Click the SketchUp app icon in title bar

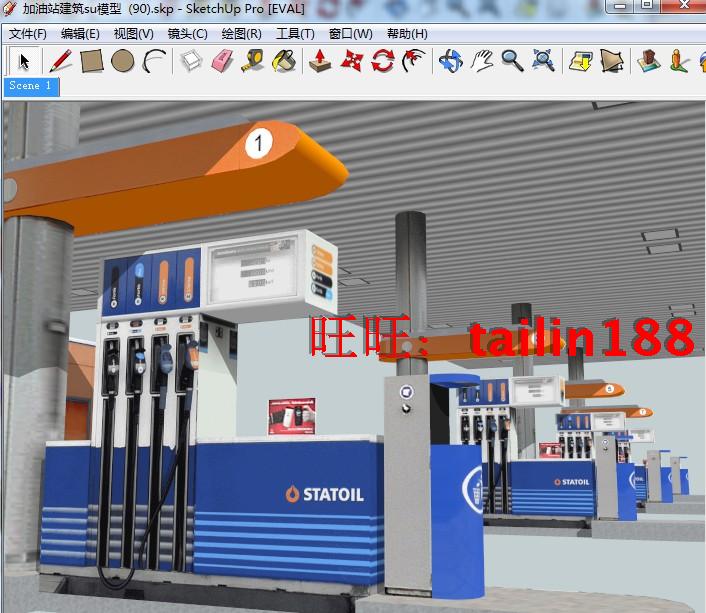9,8
